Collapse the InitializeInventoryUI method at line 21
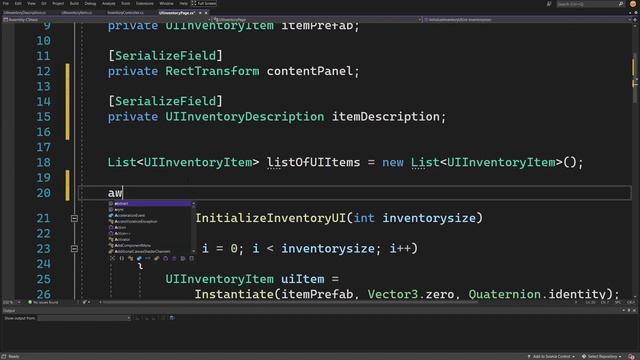The image size is (640, 360). click(74, 218)
